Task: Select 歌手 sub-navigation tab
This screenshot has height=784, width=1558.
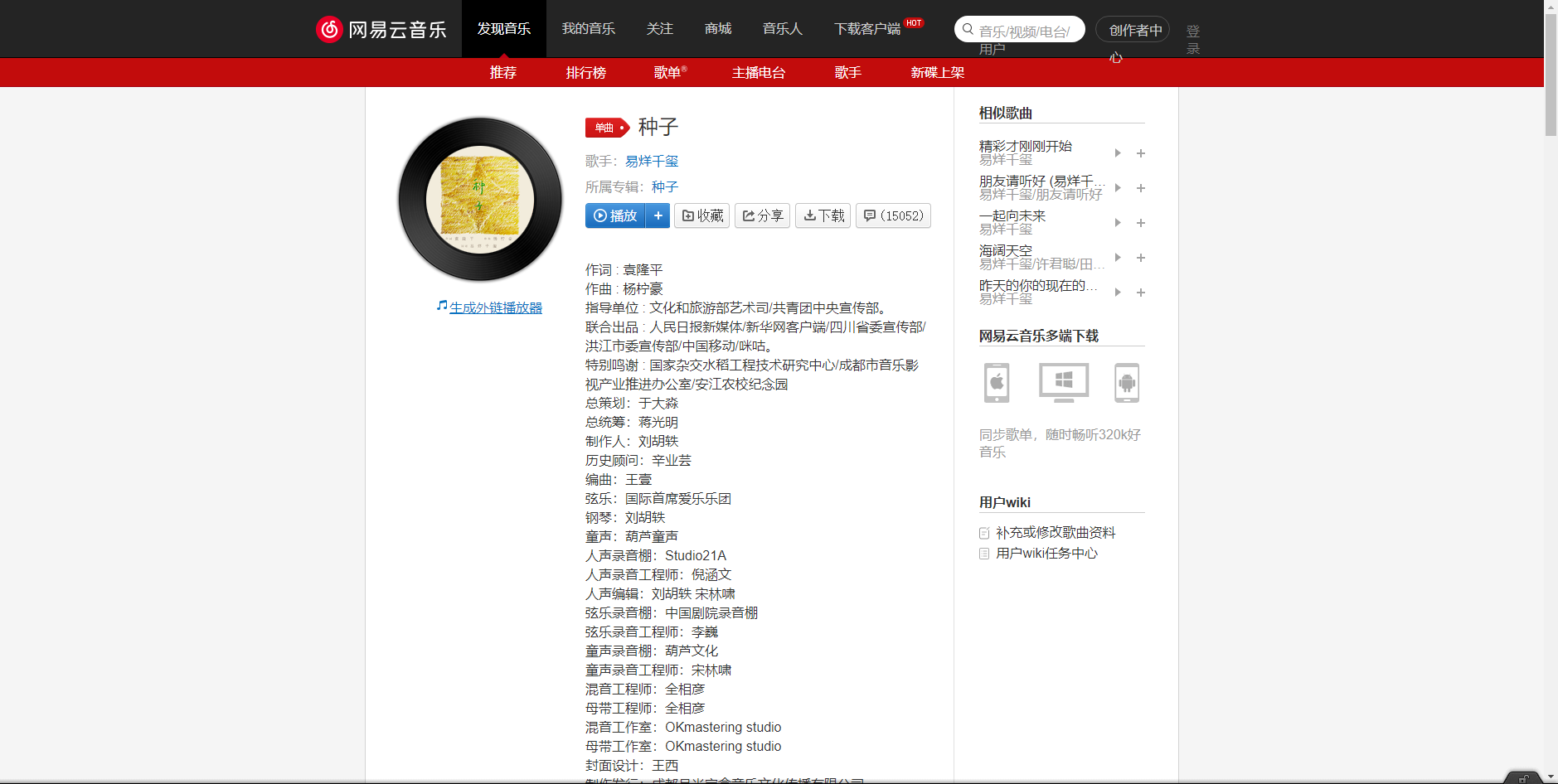Action: [x=848, y=73]
